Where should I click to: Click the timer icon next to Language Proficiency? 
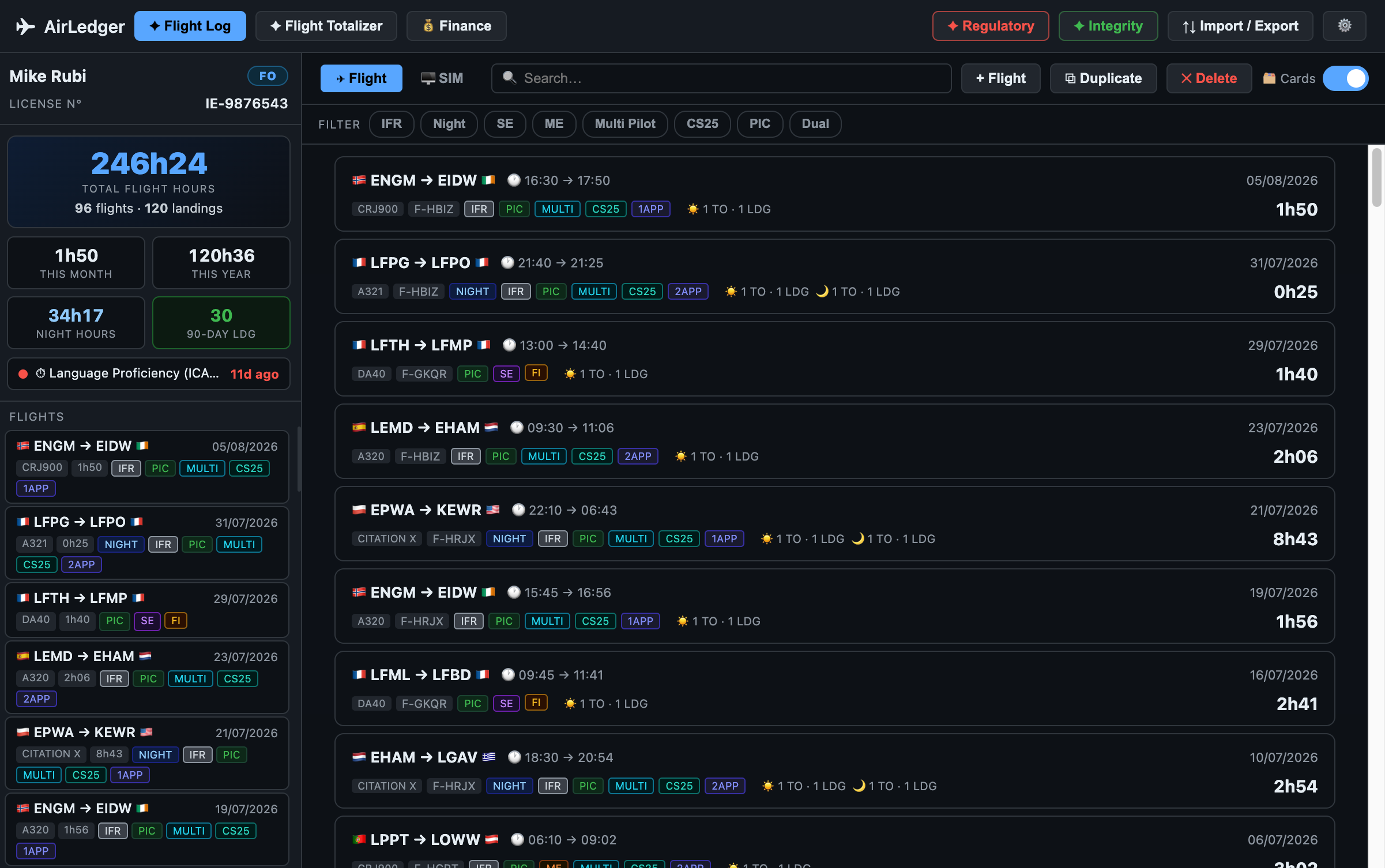(40, 373)
